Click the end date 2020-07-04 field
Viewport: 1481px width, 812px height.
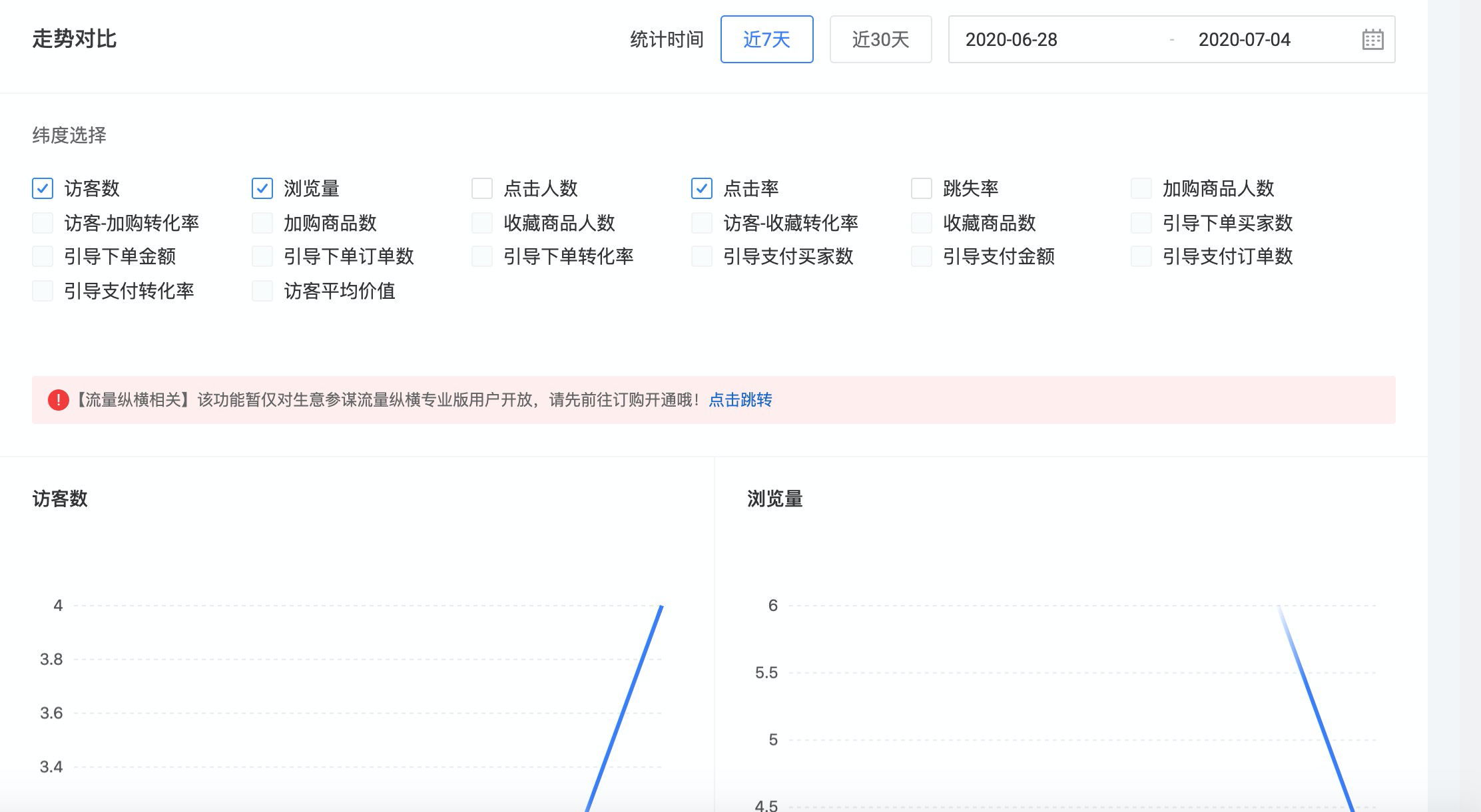coord(1244,40)
